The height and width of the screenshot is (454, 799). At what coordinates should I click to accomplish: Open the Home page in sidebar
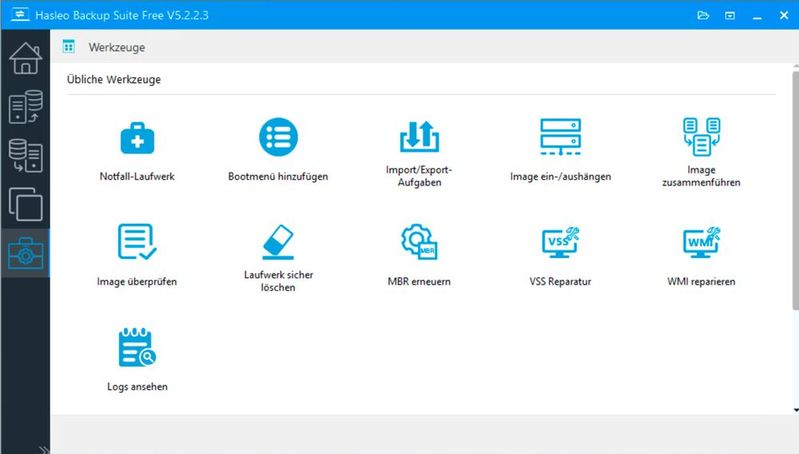click(x=25, y=59)
